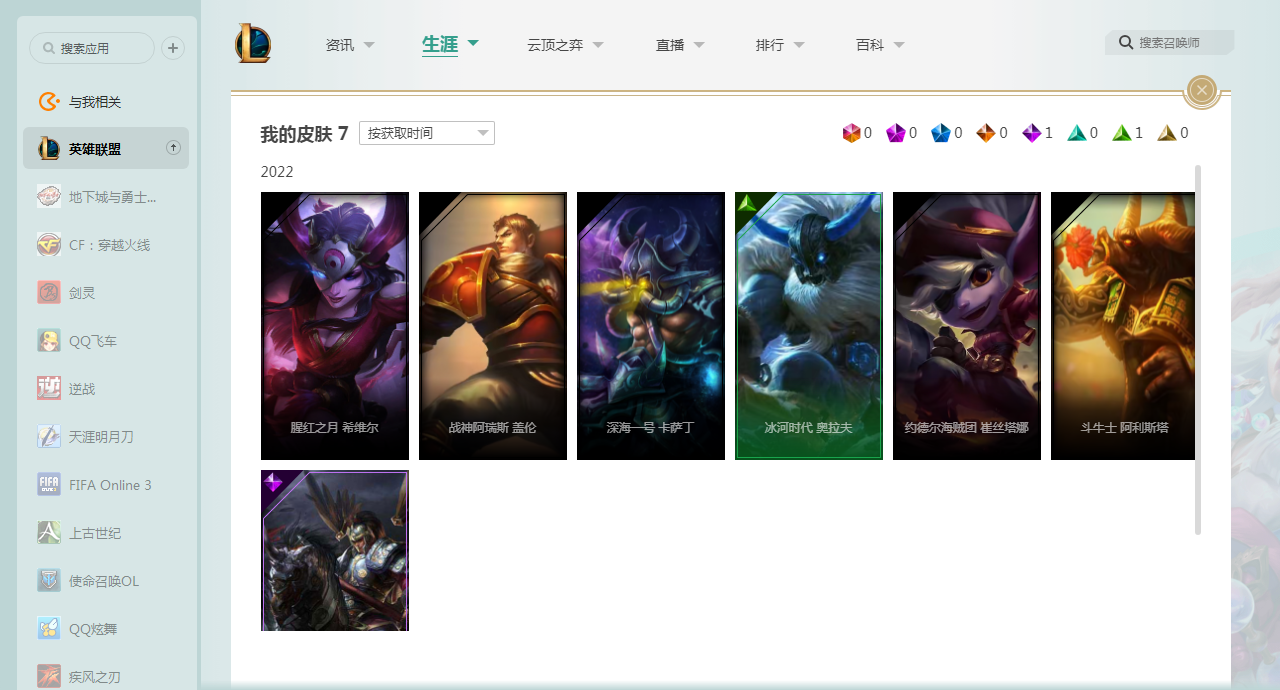Viewport: 1280px width, 690px height.
Task: Add an application with the plus icon
Action: tap(173, 48)
